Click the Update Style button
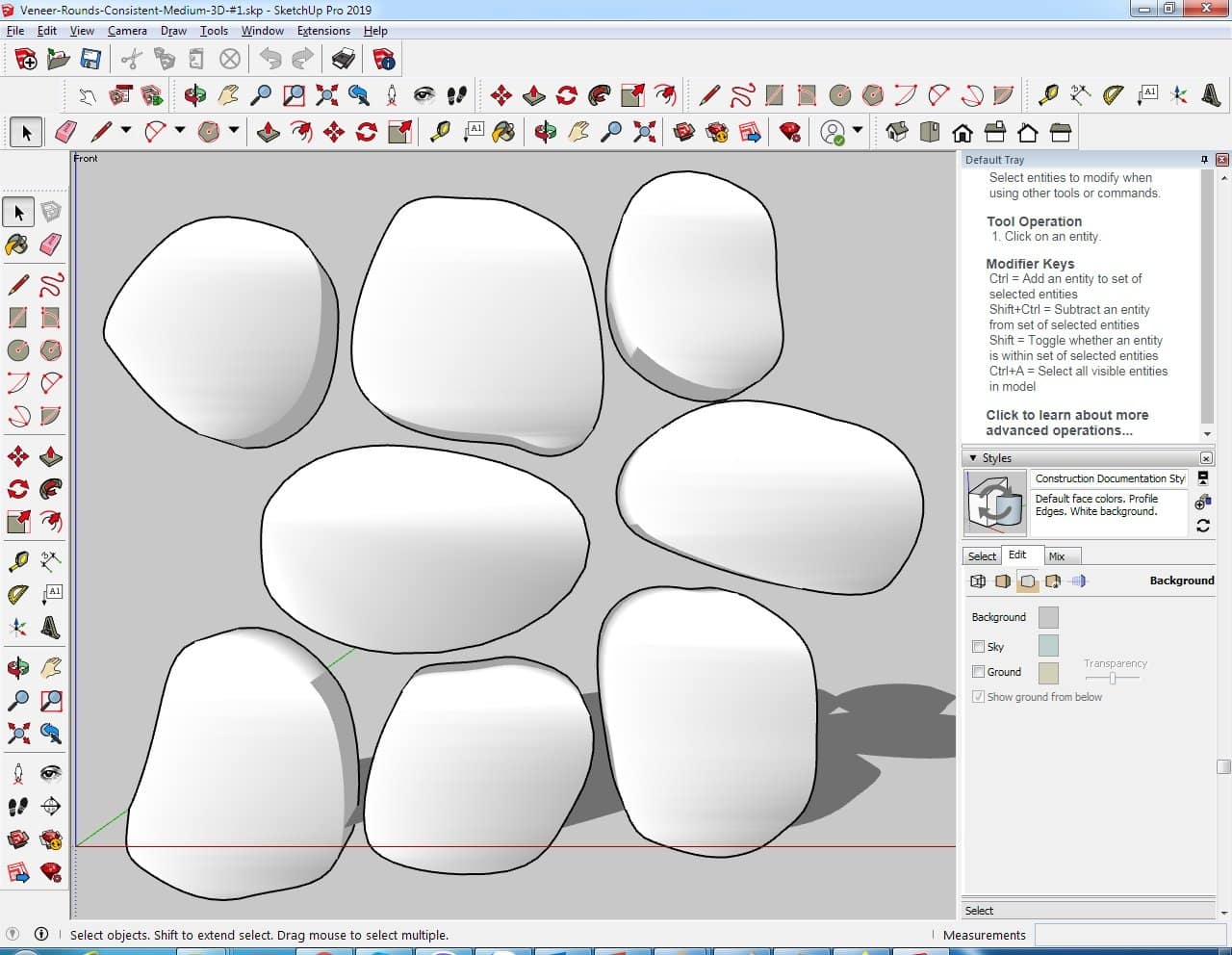Image resolution: width=1232 pixels, height=955 pixels. click(x=1203, y=526)
